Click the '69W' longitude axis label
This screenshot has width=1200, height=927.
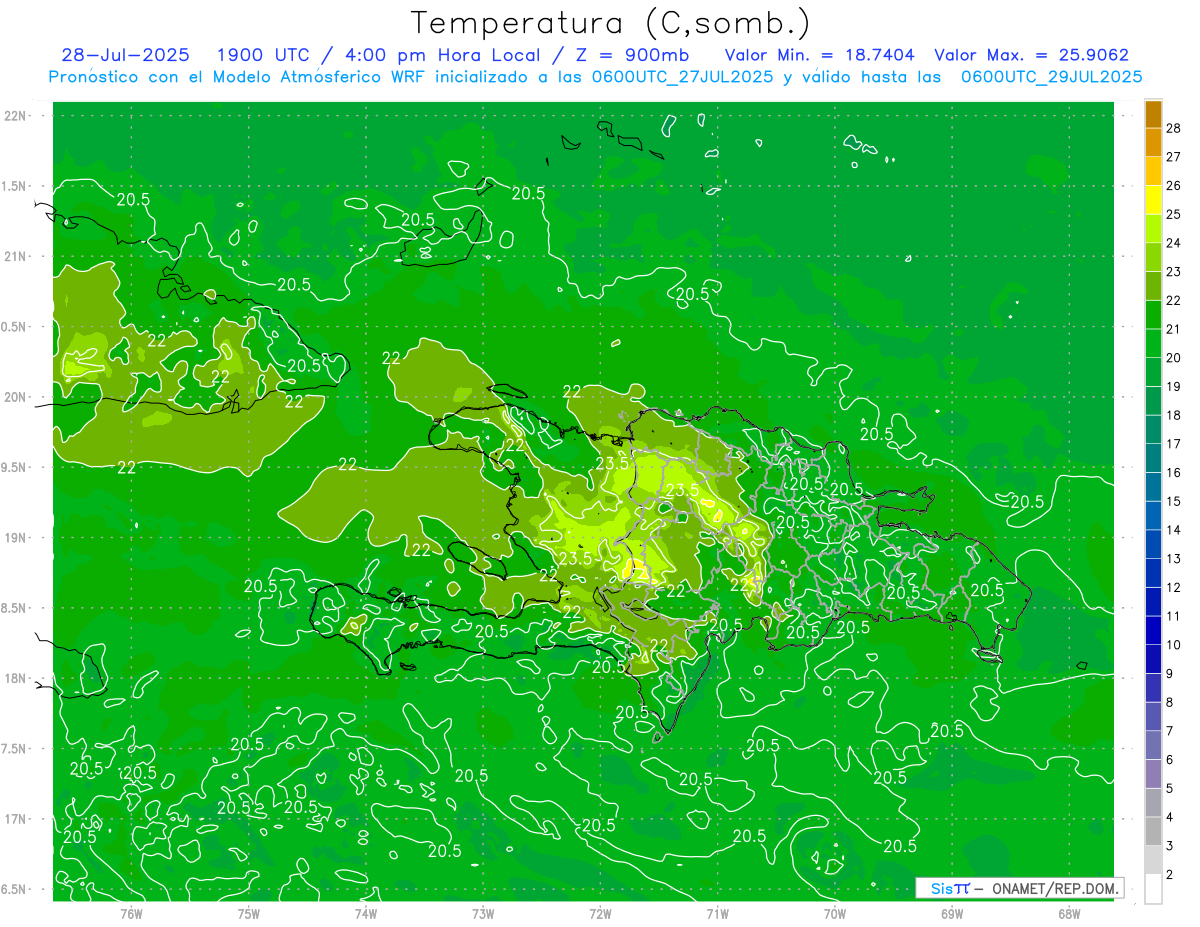pyautogui.click(x=952, y=914)
